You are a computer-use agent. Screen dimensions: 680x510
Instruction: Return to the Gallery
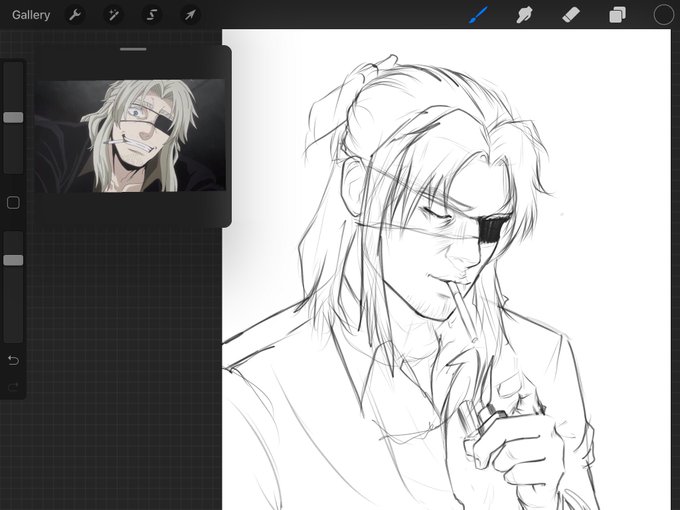[31, 15]
